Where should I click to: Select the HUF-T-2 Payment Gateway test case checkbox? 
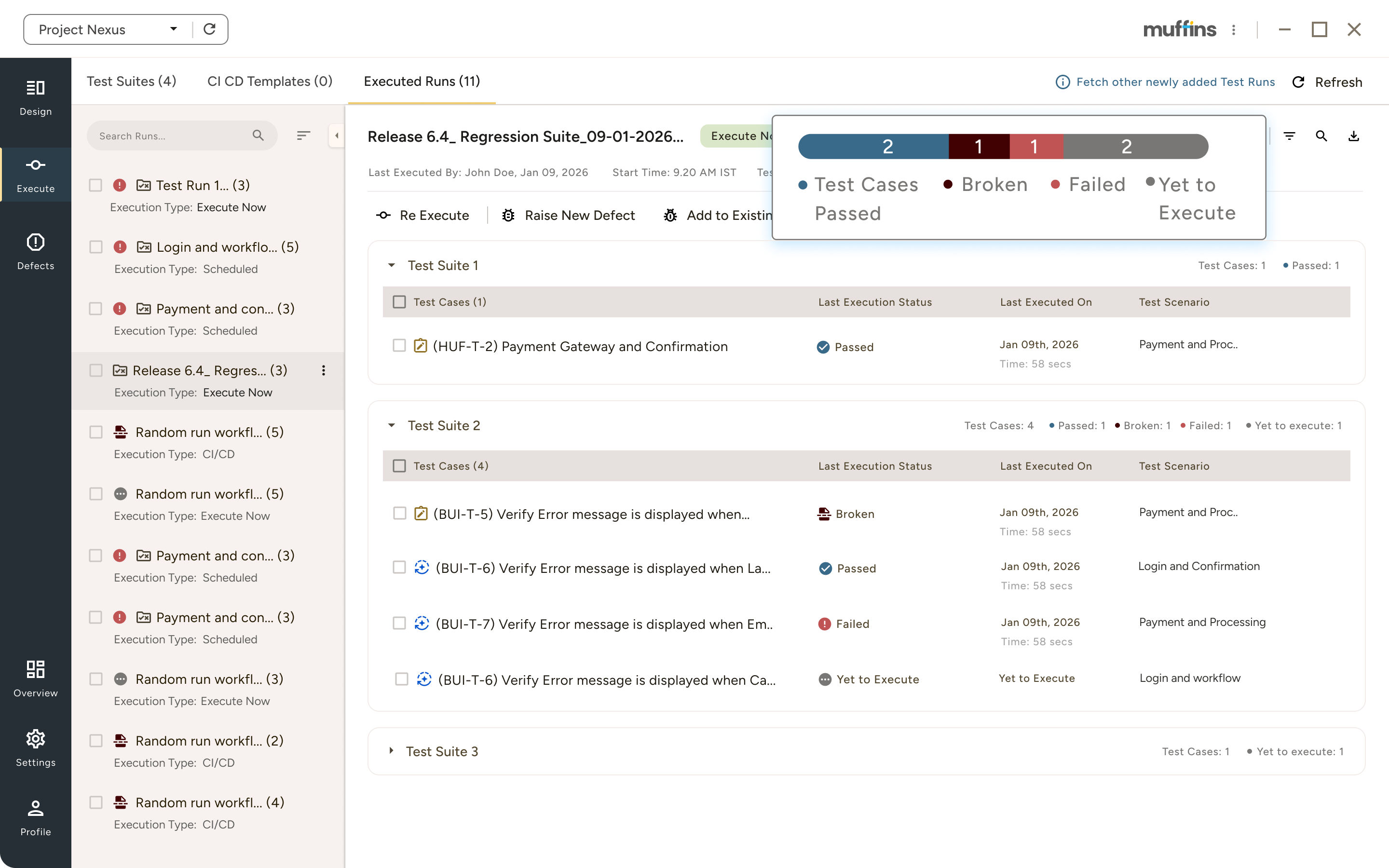(x=399, y=346)
